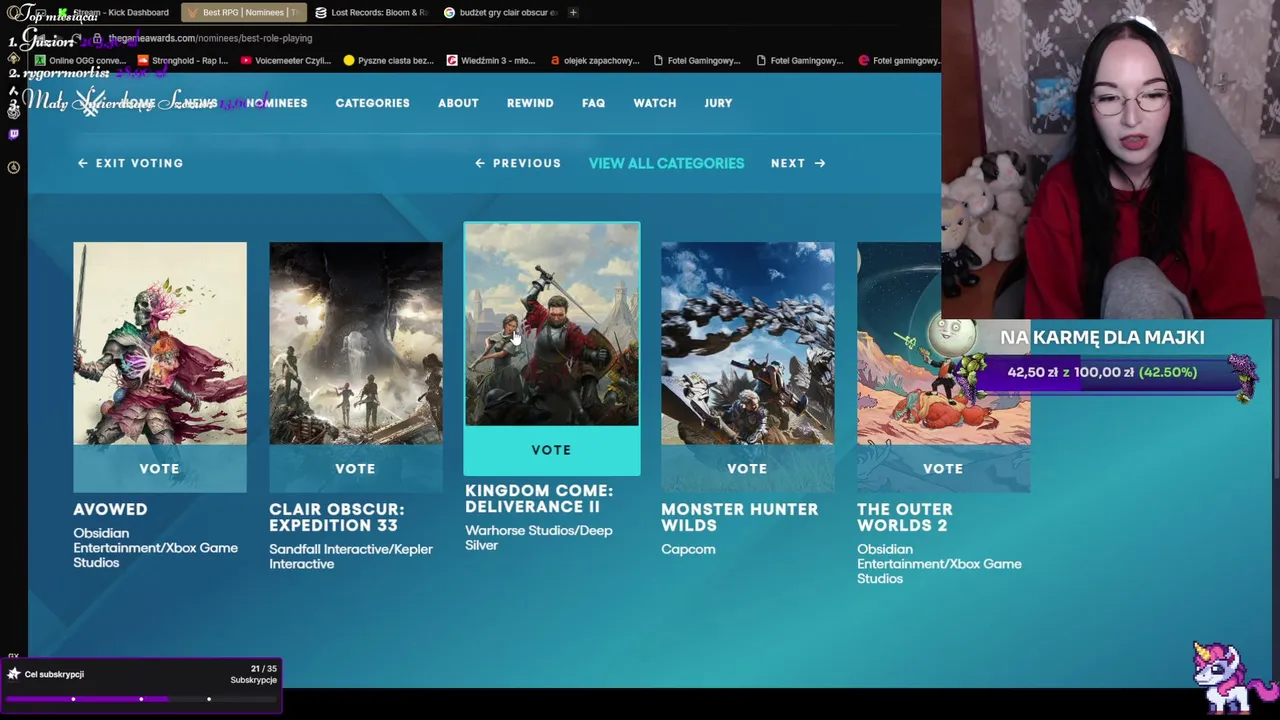This screenshot has width=1280, height=720.
Task: Open the FAQ nav item
Action: 593,103
